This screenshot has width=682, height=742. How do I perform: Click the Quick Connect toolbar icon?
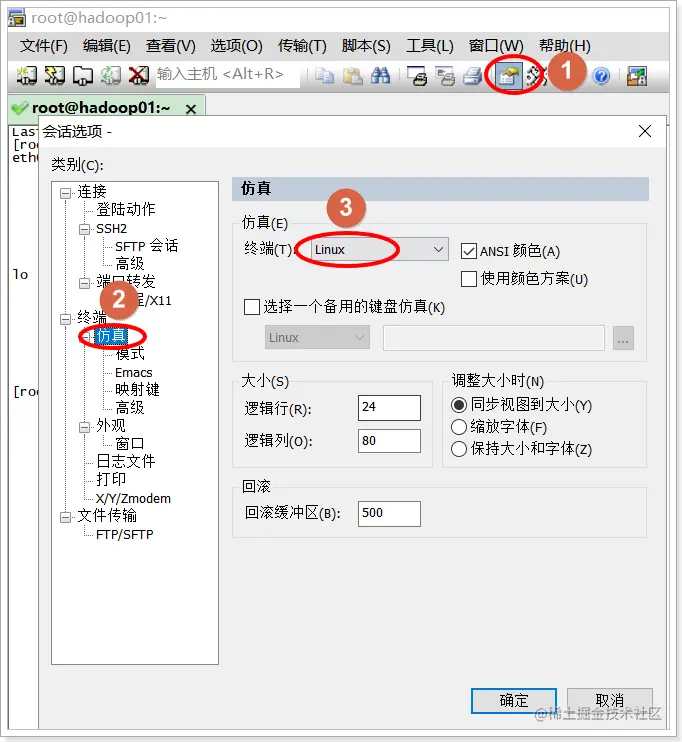54,76
